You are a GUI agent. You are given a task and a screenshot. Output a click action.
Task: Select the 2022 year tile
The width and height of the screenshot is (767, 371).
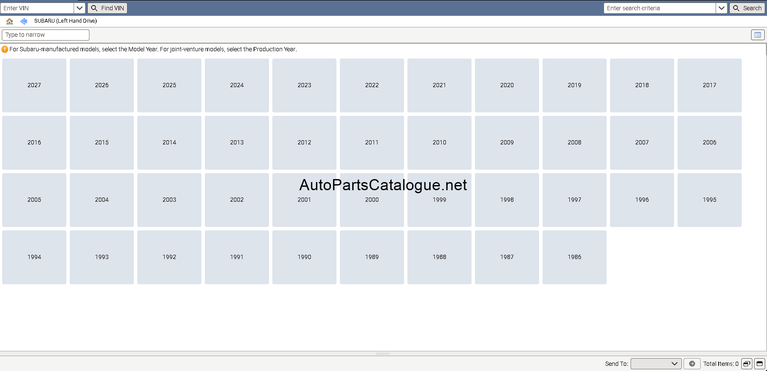[372, 85]
